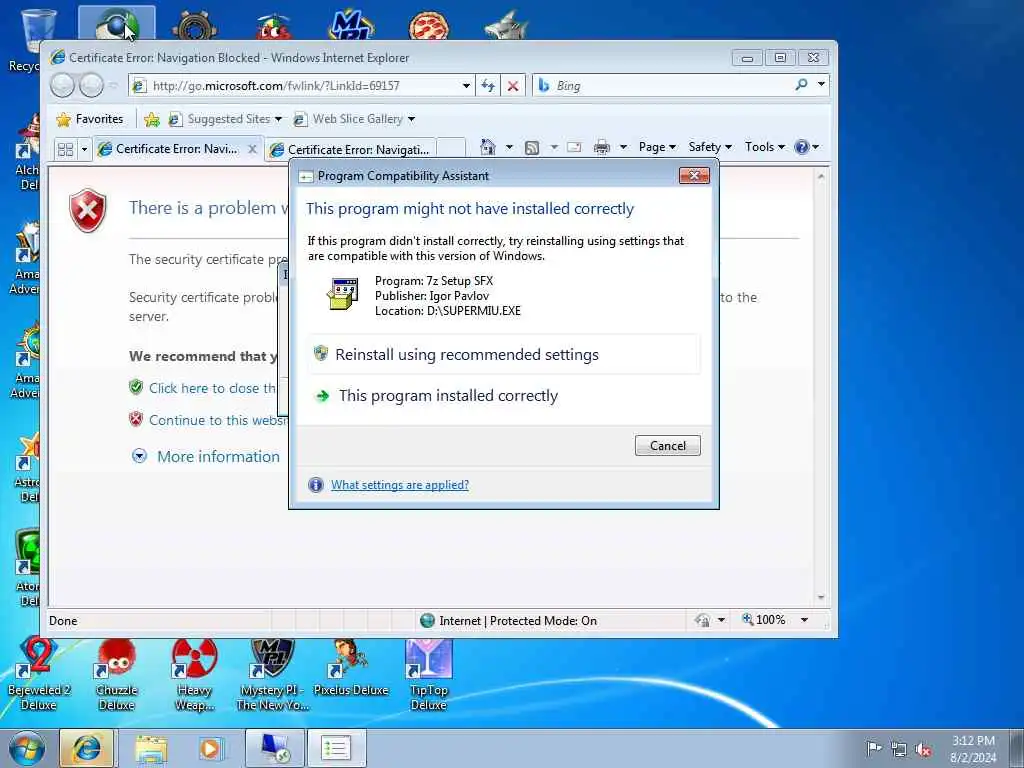Click the vertical scrollbar down arrow

pos(822,598)
